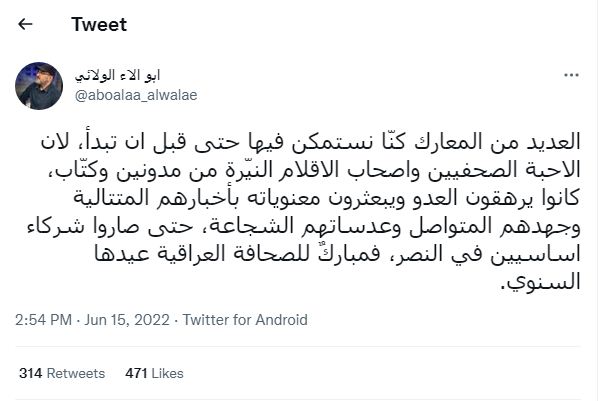Viewport: 600px width, 401px height.
Task: Open the Twitter for Android source link
Action: point(245,320)
